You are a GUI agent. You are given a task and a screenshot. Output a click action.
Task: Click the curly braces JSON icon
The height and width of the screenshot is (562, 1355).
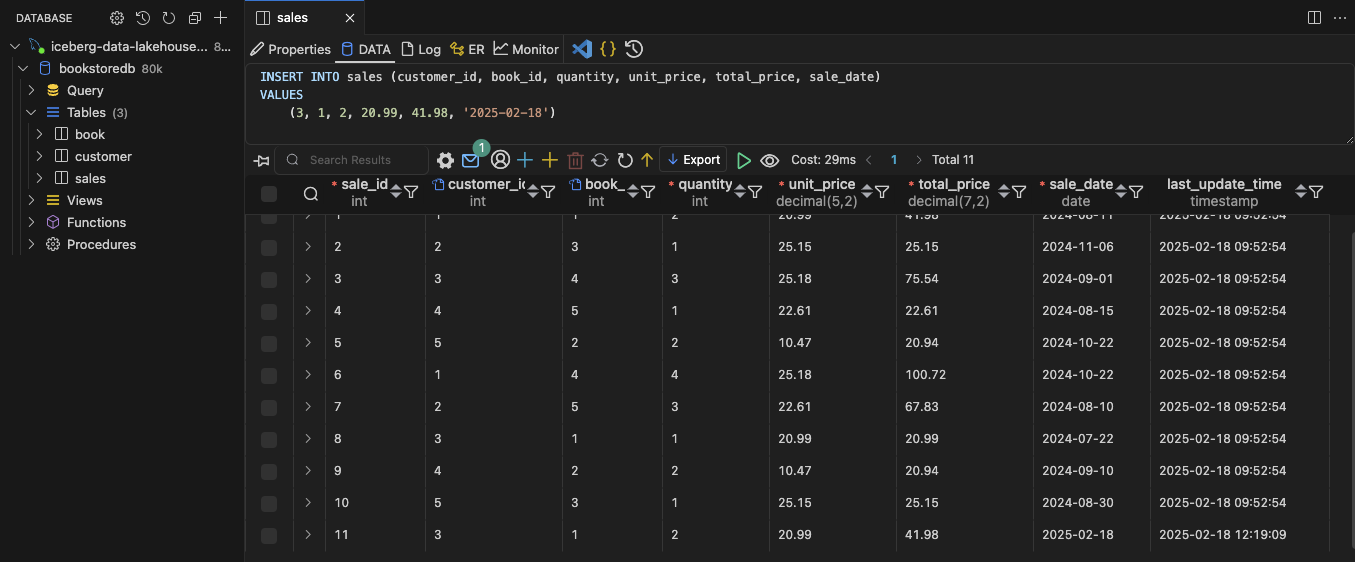608,49
